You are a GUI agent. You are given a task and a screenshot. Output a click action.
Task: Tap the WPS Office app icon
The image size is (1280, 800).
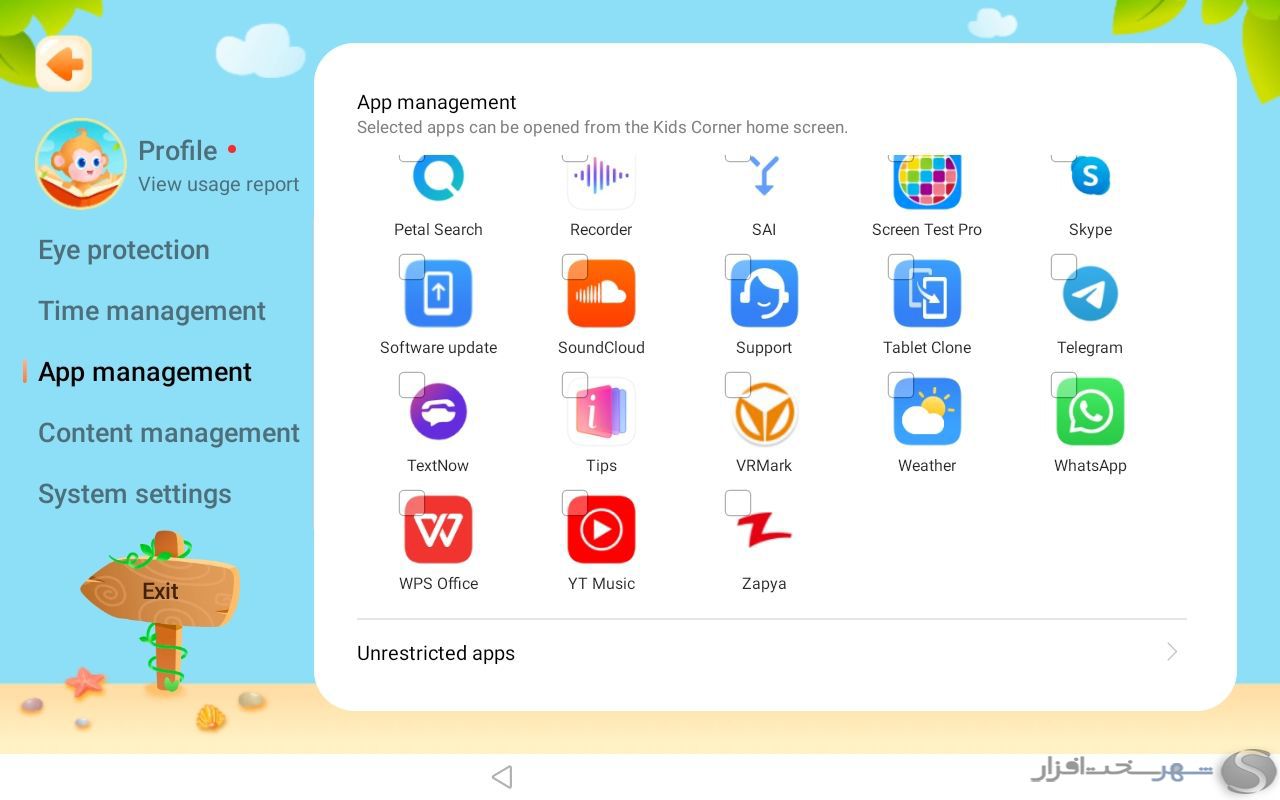[x=438, y=529]
